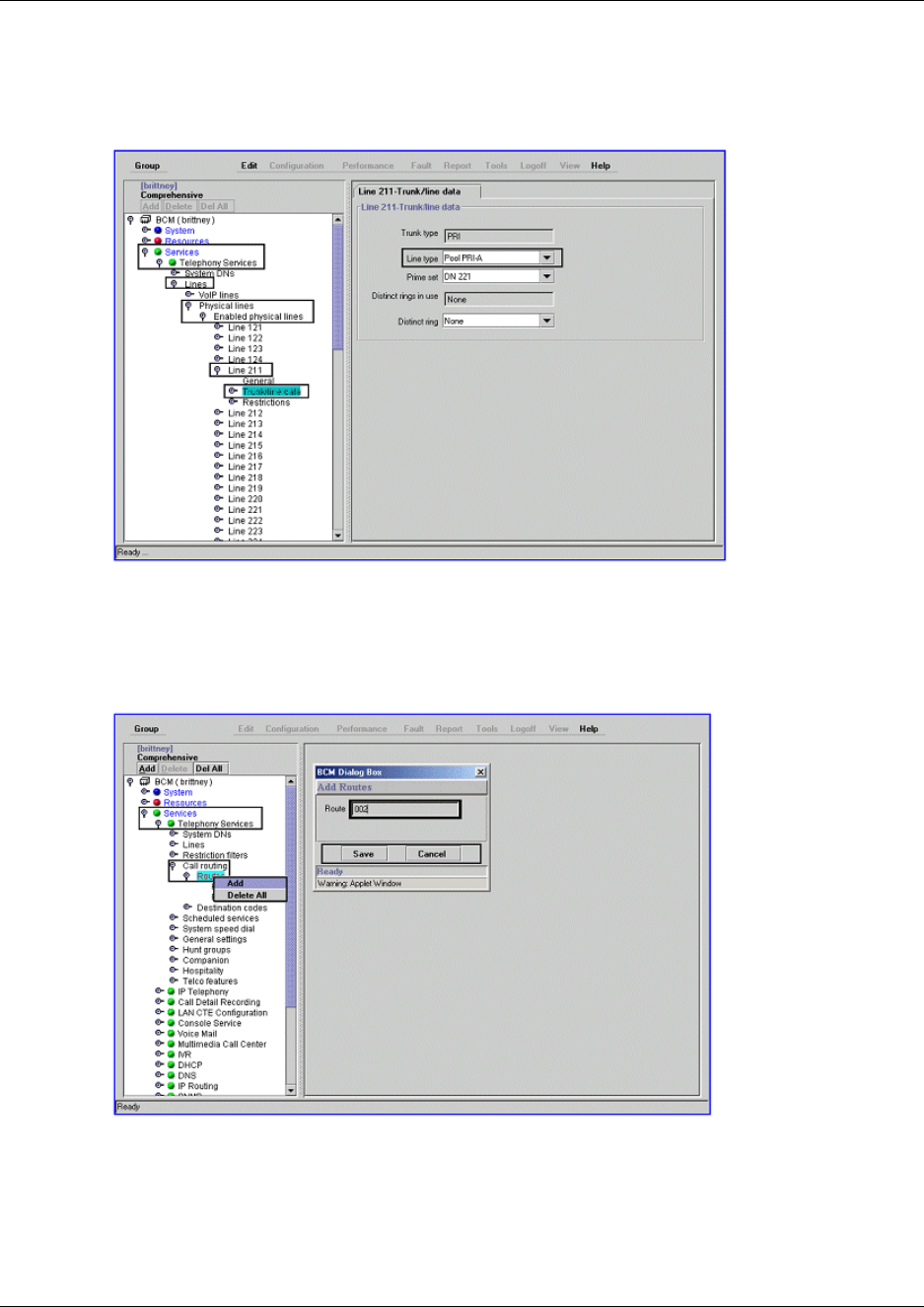
Task: Open the Line type dropdown arrow
Action: click(546, 257)
